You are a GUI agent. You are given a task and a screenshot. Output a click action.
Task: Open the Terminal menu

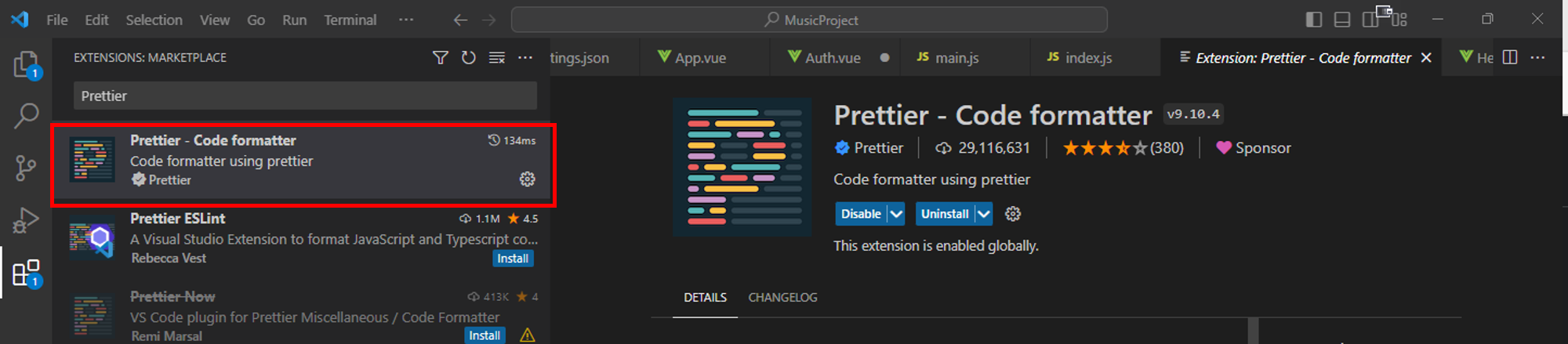click(350, 20)
